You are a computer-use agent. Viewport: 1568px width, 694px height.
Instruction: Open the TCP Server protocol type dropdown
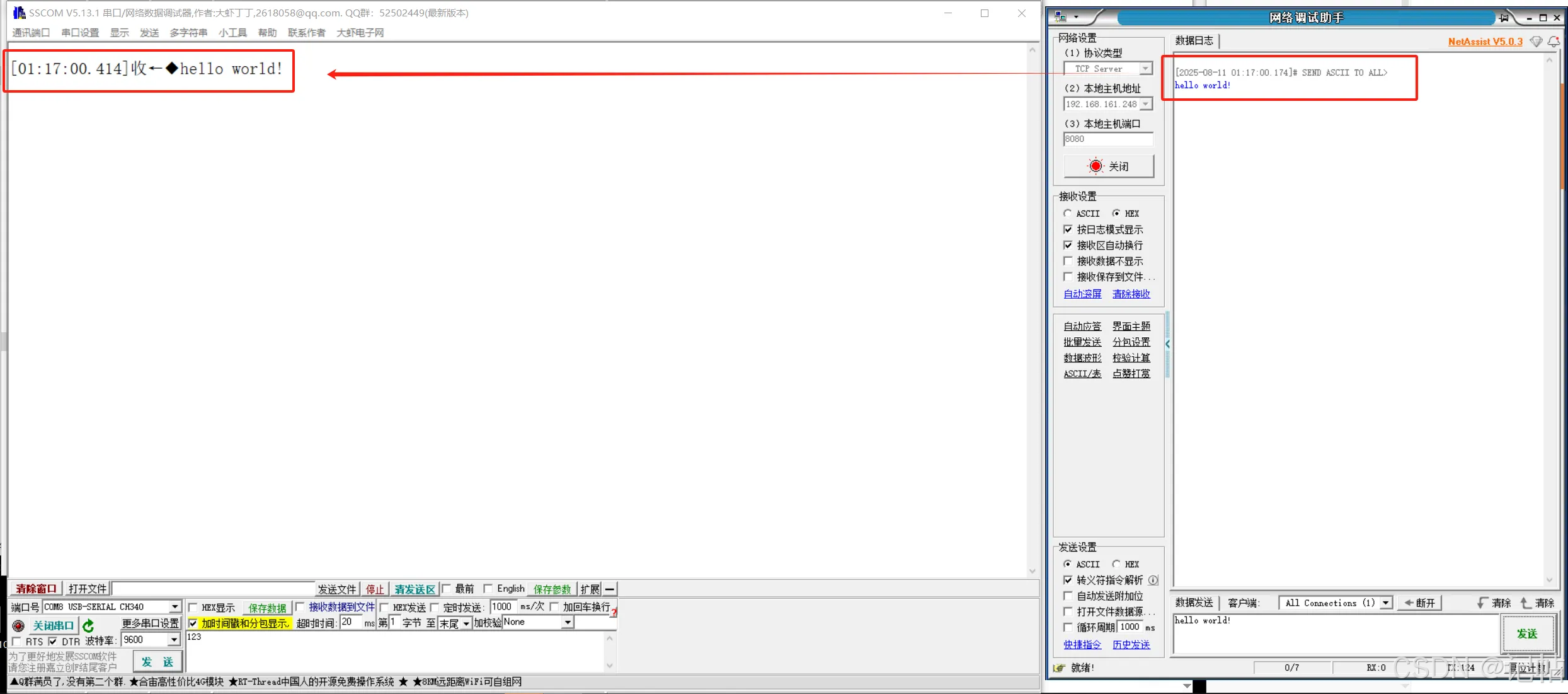coord(1146,69)
